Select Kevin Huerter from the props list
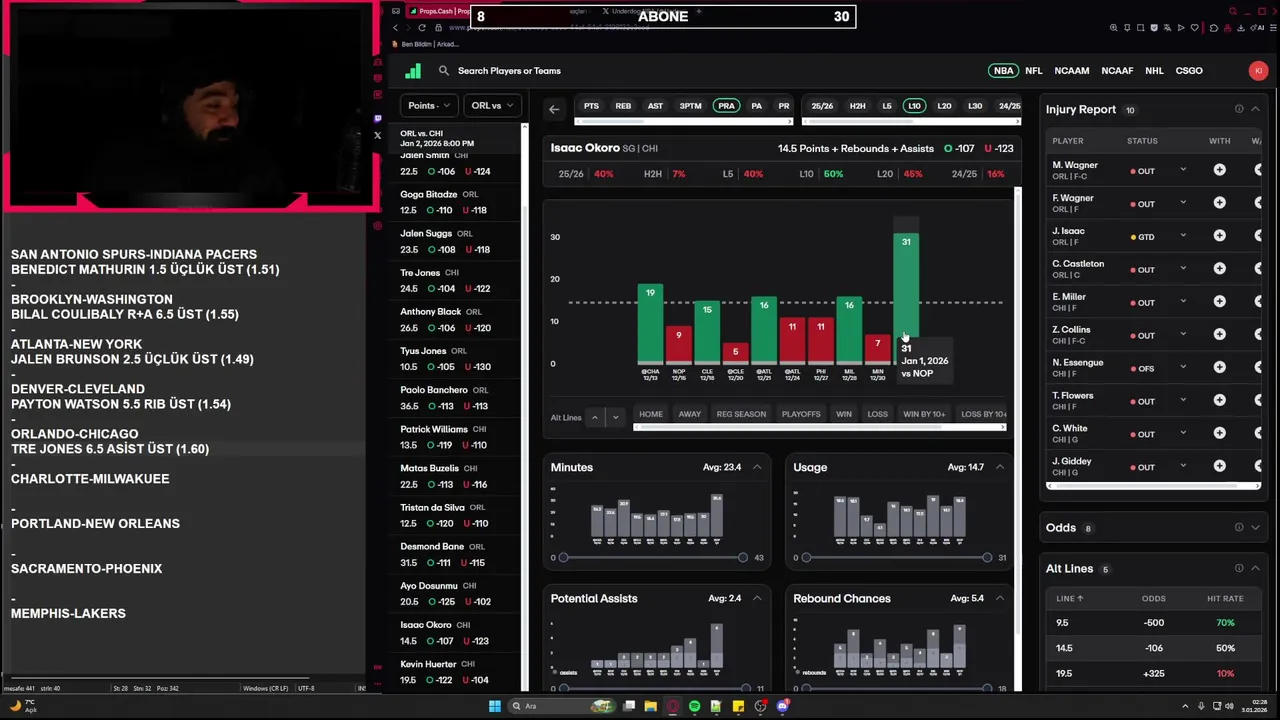The width and height of the screenshot is (1280, 720). click(456, 672)
